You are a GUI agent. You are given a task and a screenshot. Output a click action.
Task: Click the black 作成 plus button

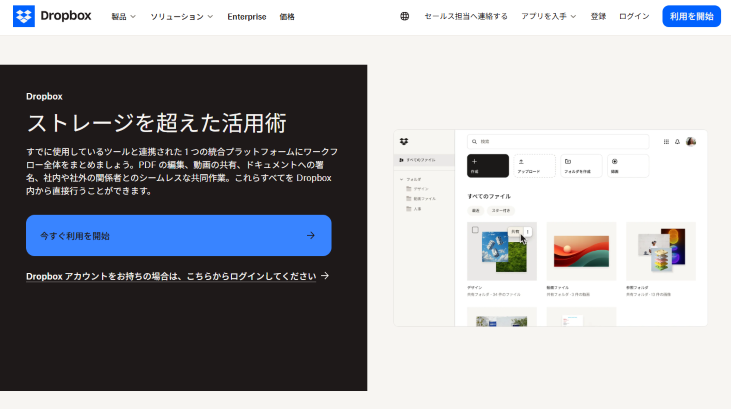pos(488,166)
